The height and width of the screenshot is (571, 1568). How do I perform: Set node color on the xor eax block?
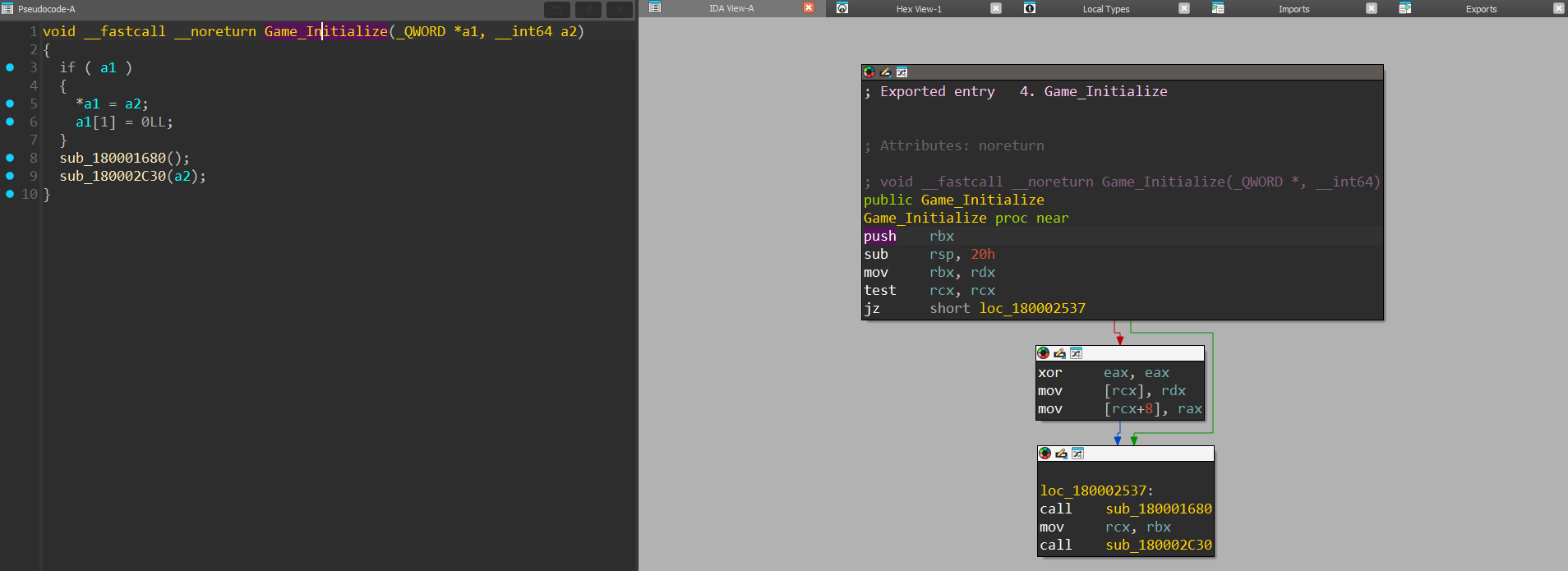(x=1044, y=353)
